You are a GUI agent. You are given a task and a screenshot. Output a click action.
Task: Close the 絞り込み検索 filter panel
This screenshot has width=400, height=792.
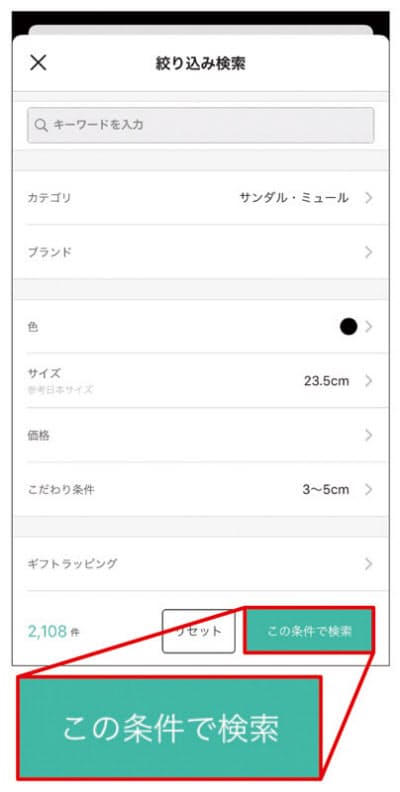pos(38,63)
